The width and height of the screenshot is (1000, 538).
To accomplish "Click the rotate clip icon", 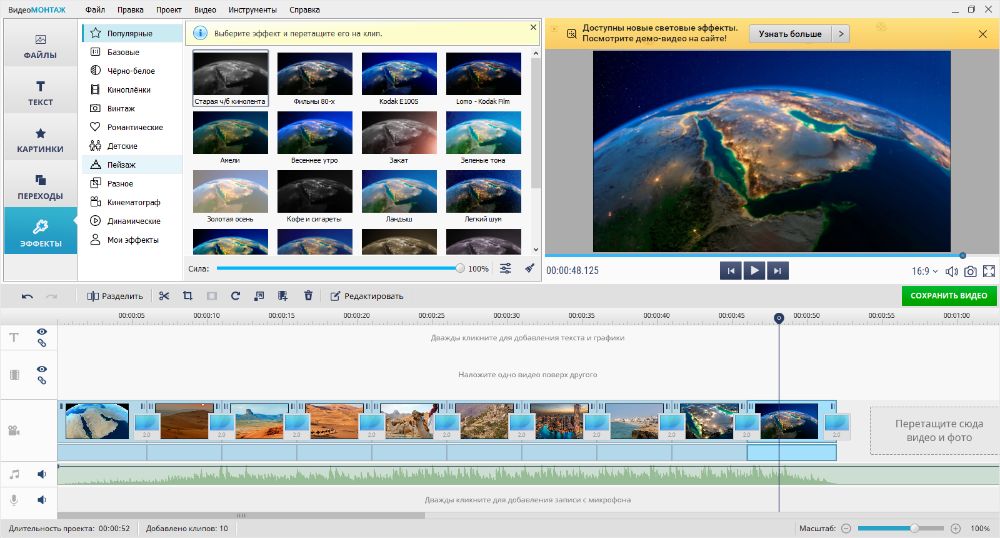I will (235, 296).
